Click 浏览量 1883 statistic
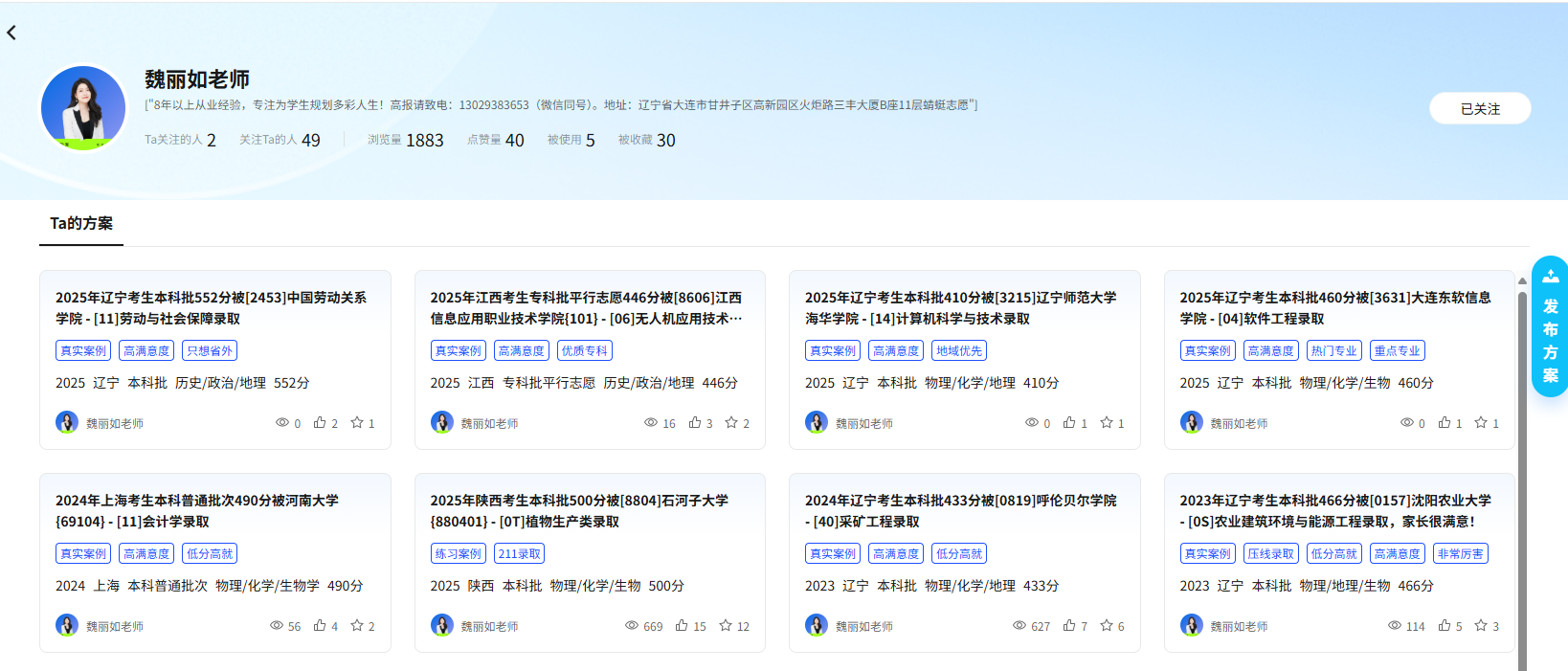 [x=406, y=140]
